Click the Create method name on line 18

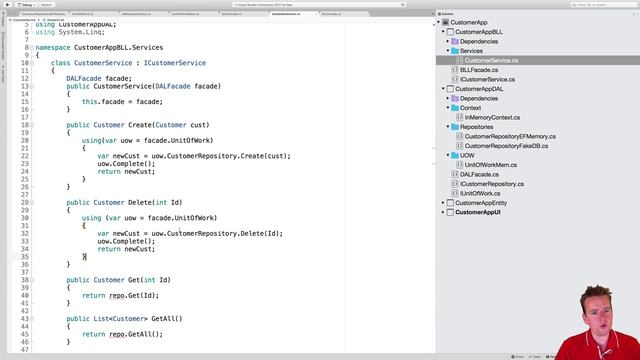pos(140,125)
